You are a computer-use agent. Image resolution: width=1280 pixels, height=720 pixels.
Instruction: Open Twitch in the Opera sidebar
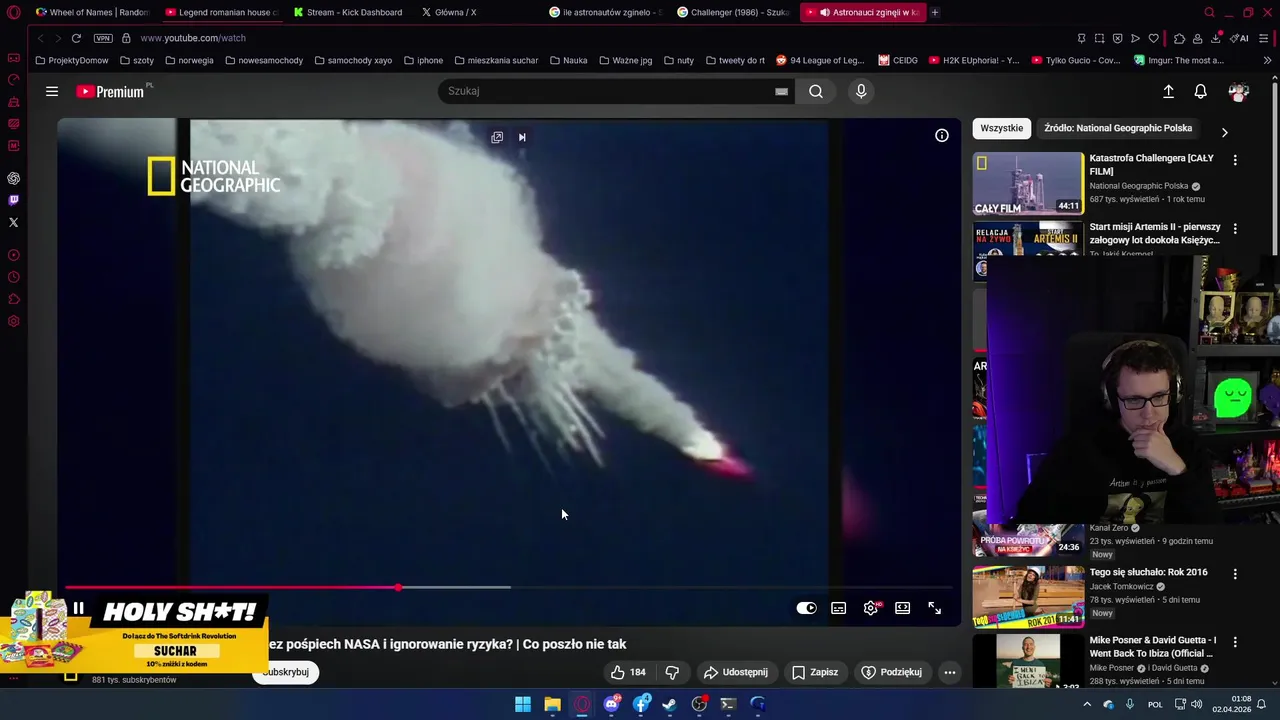13,200
